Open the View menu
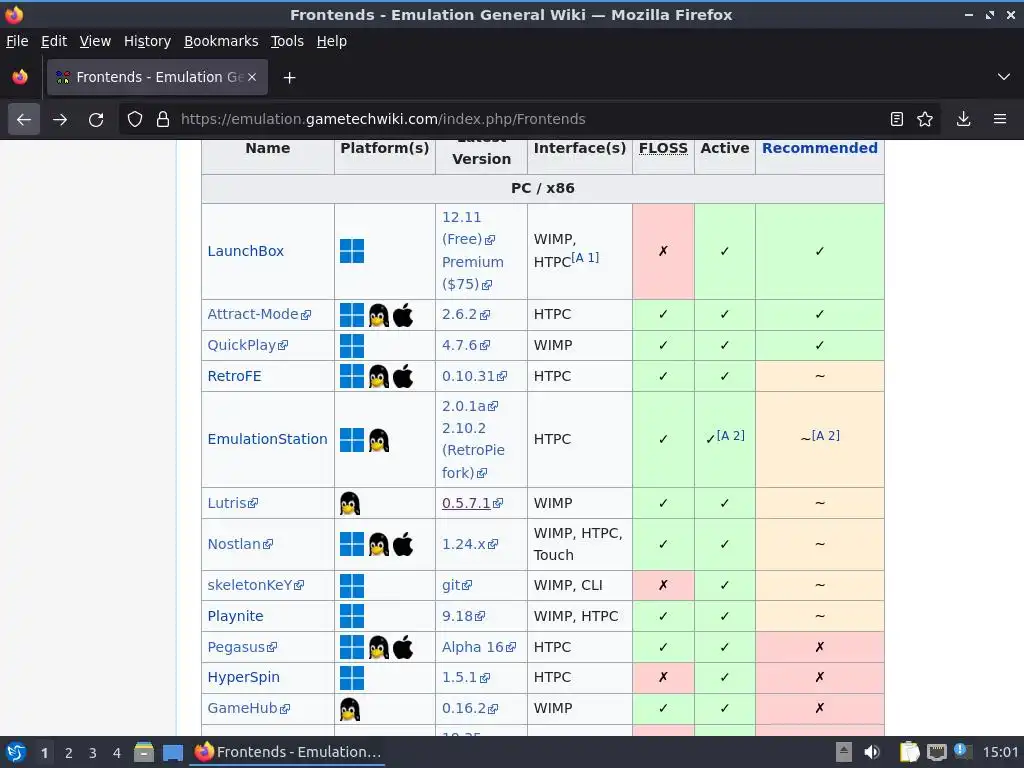This screenshot has height=768, width=1024. 95,41
